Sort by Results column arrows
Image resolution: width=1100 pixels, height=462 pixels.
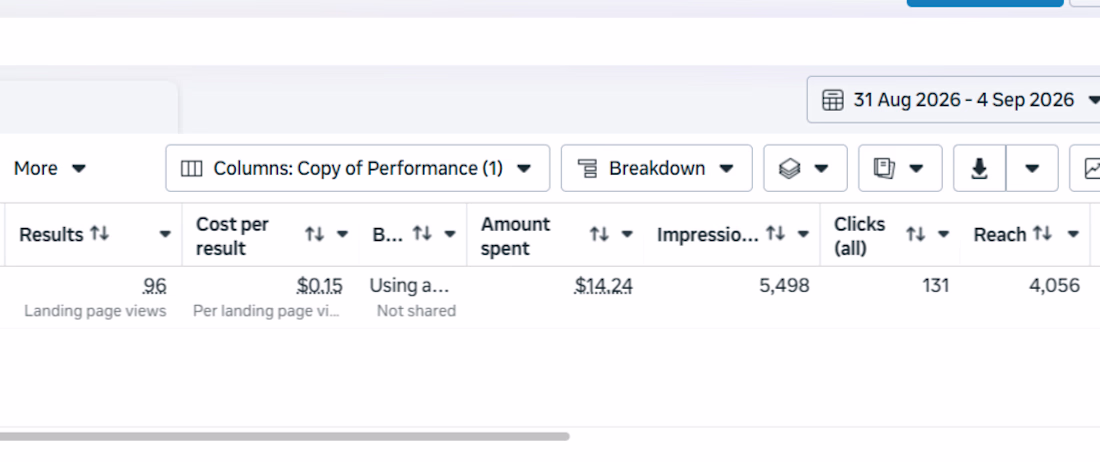tap(99, 233)
